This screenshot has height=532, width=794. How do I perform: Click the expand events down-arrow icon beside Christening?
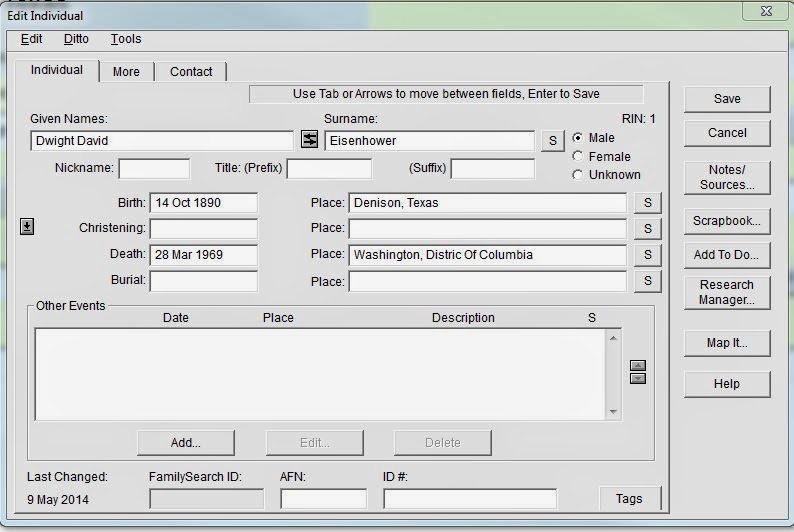27,226
